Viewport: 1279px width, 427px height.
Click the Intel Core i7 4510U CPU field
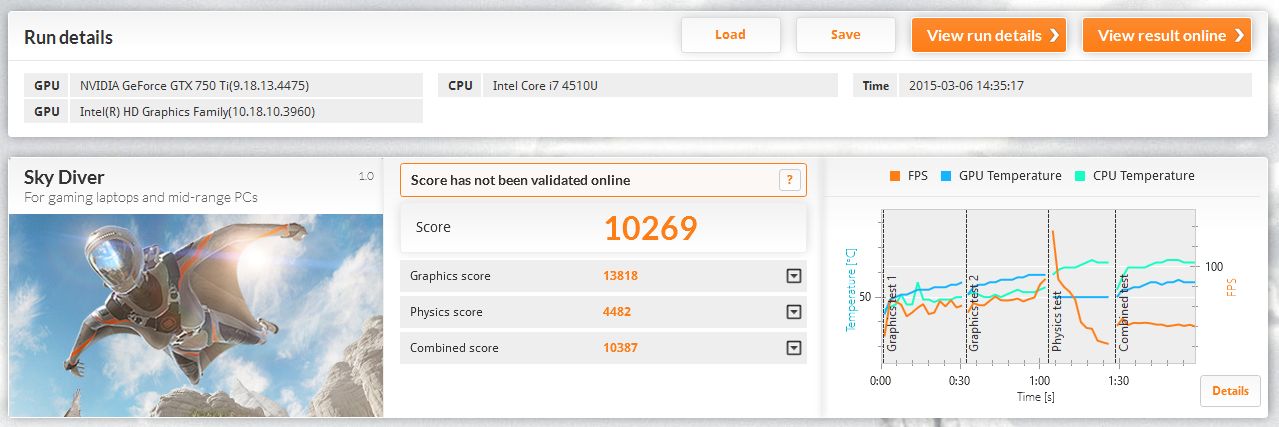click(x=661, y=86)
